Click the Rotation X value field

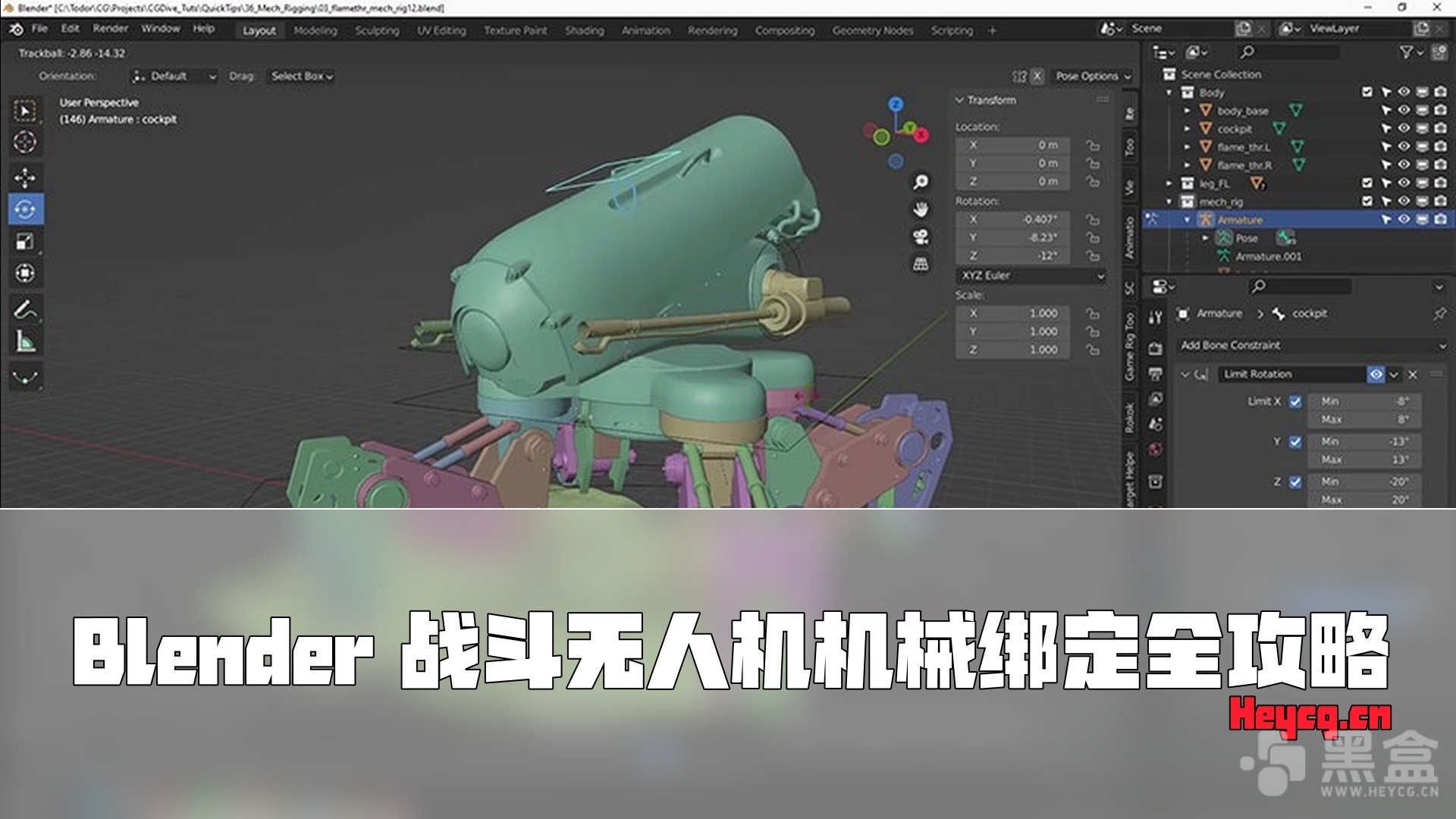[x=1012, y=220]
